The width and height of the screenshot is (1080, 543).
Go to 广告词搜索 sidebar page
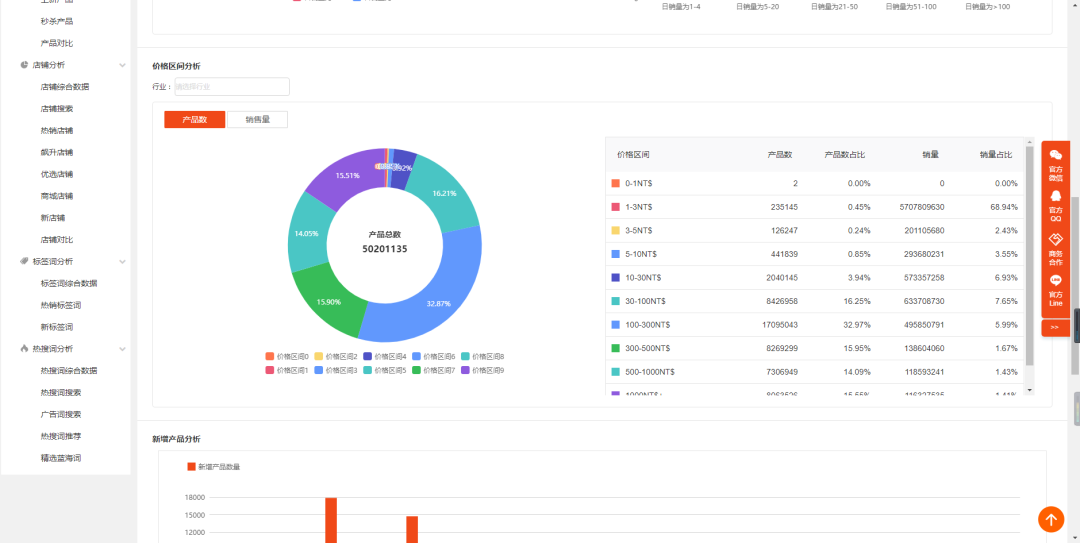click(x=61, y=414)
